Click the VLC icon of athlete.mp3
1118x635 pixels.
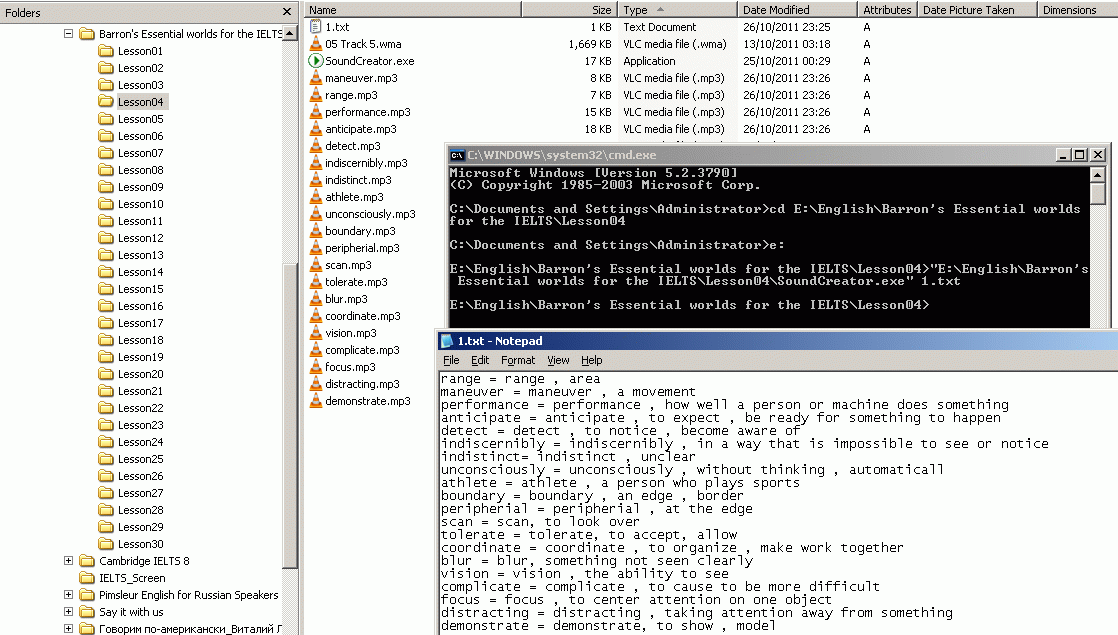tap(315, 197)
